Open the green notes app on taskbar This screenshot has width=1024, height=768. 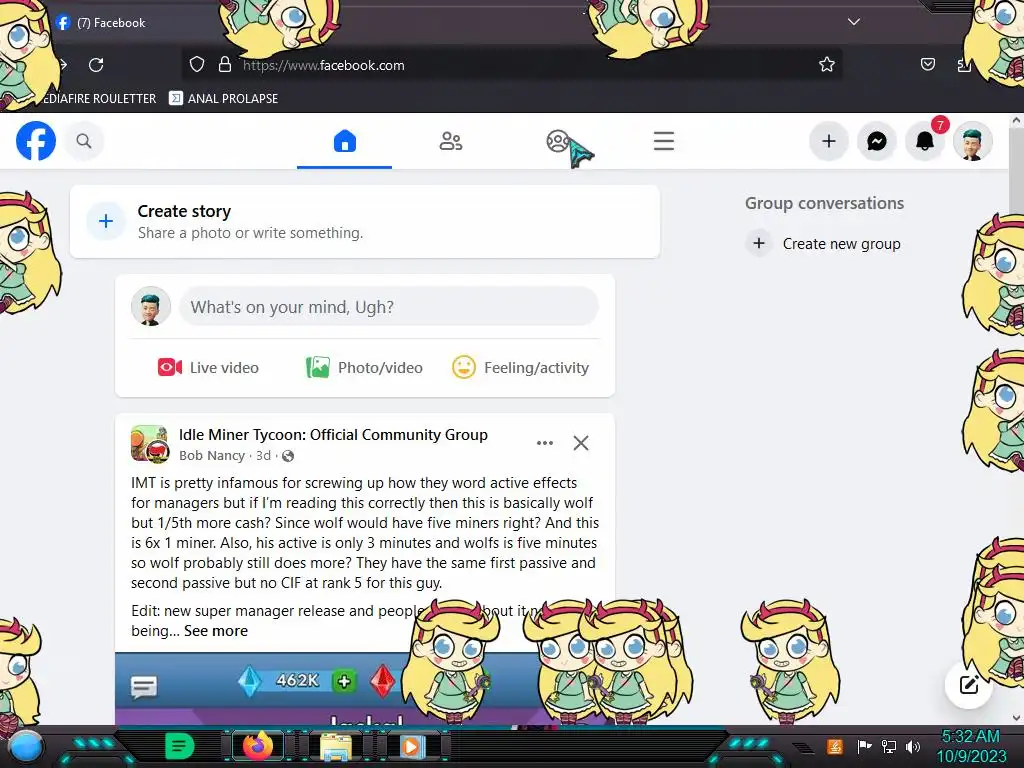(180, 746)
